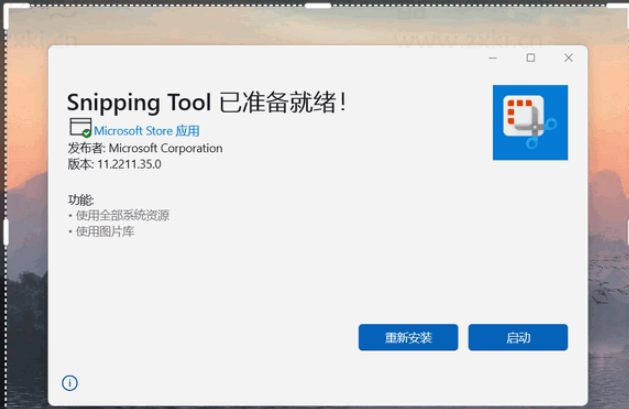Viewport: 629px width, 409px height.
Task: Select the 使用图片库 capability item
Action: pyautogui.click(x=103, y=231)
